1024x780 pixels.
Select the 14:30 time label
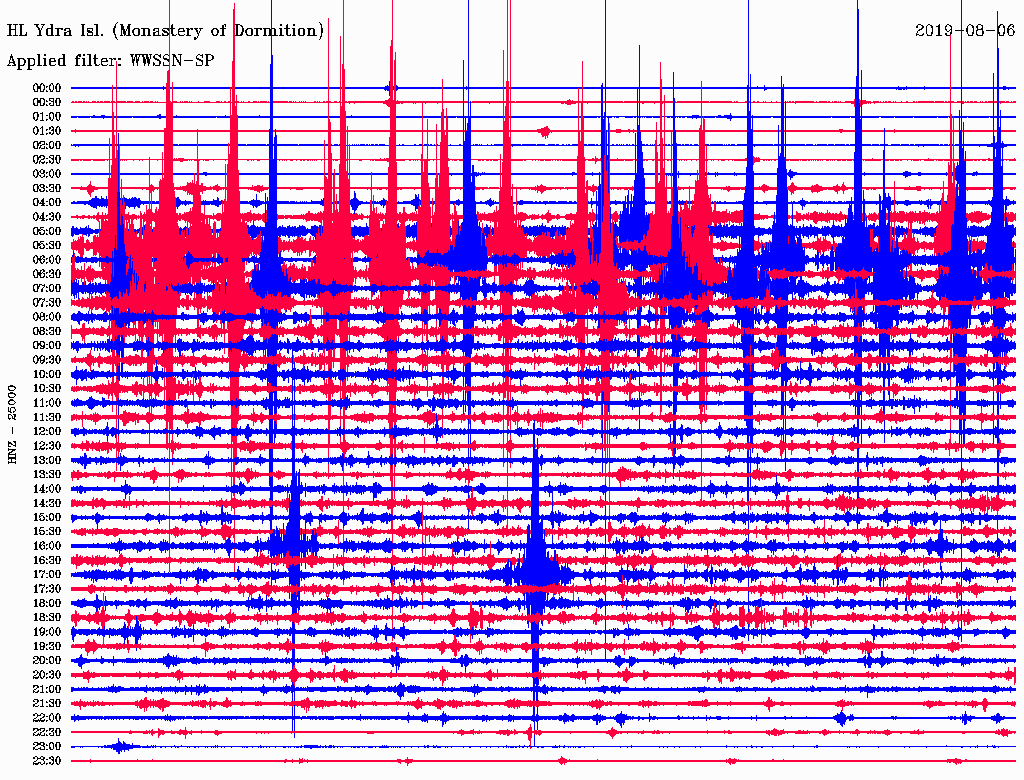[x=47, y=503]
